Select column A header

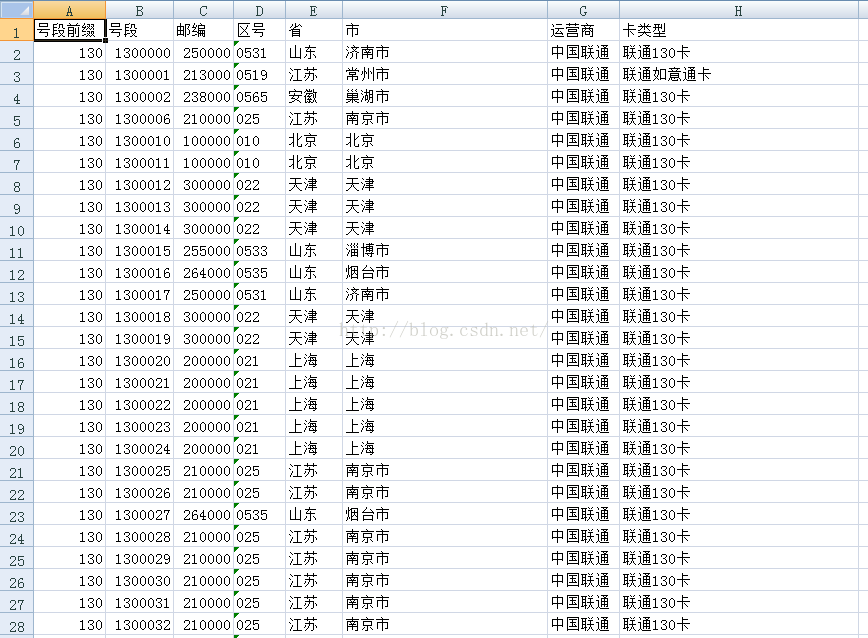[69, 10]
